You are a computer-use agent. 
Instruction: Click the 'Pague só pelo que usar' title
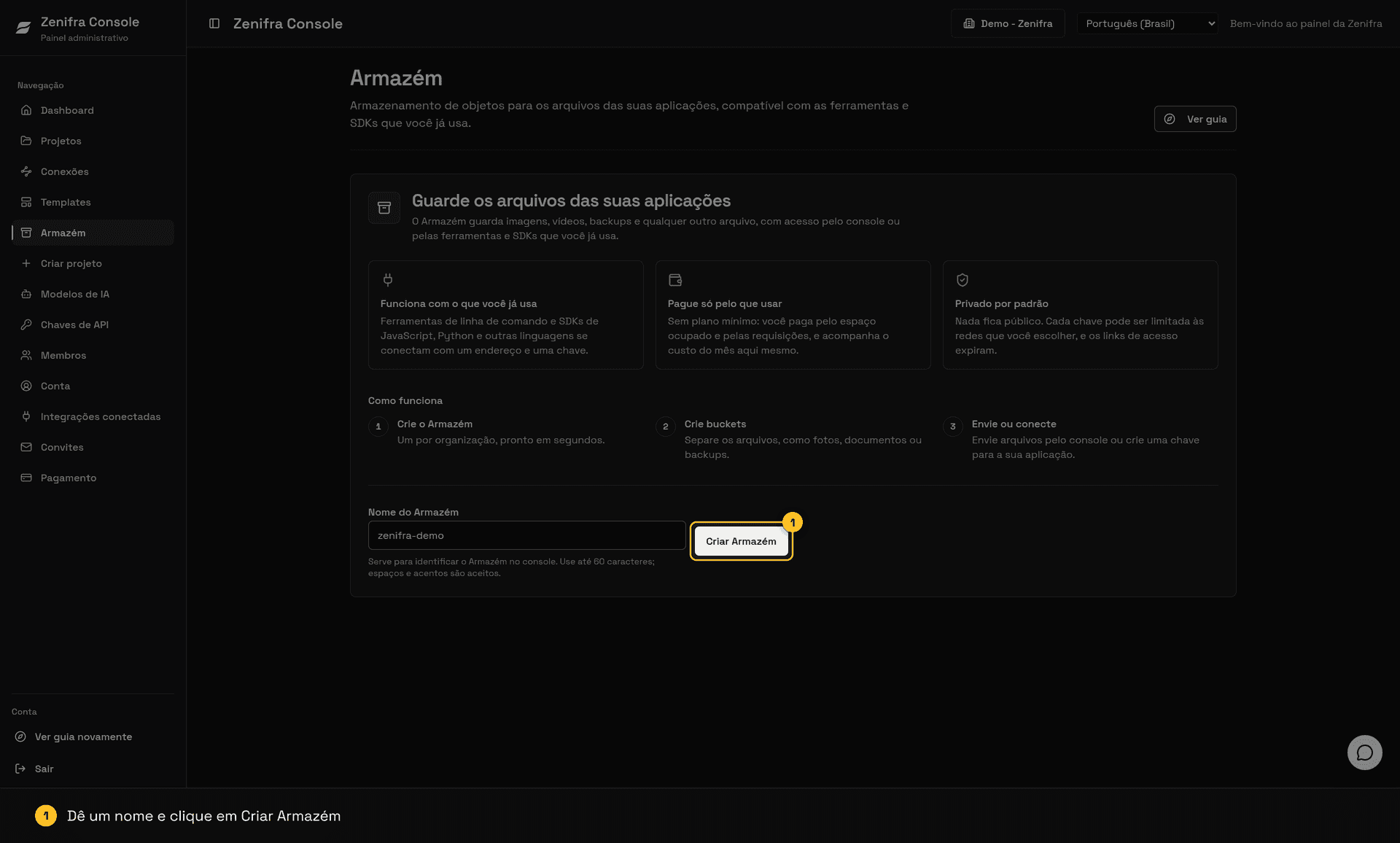click(x=725, y=303)
